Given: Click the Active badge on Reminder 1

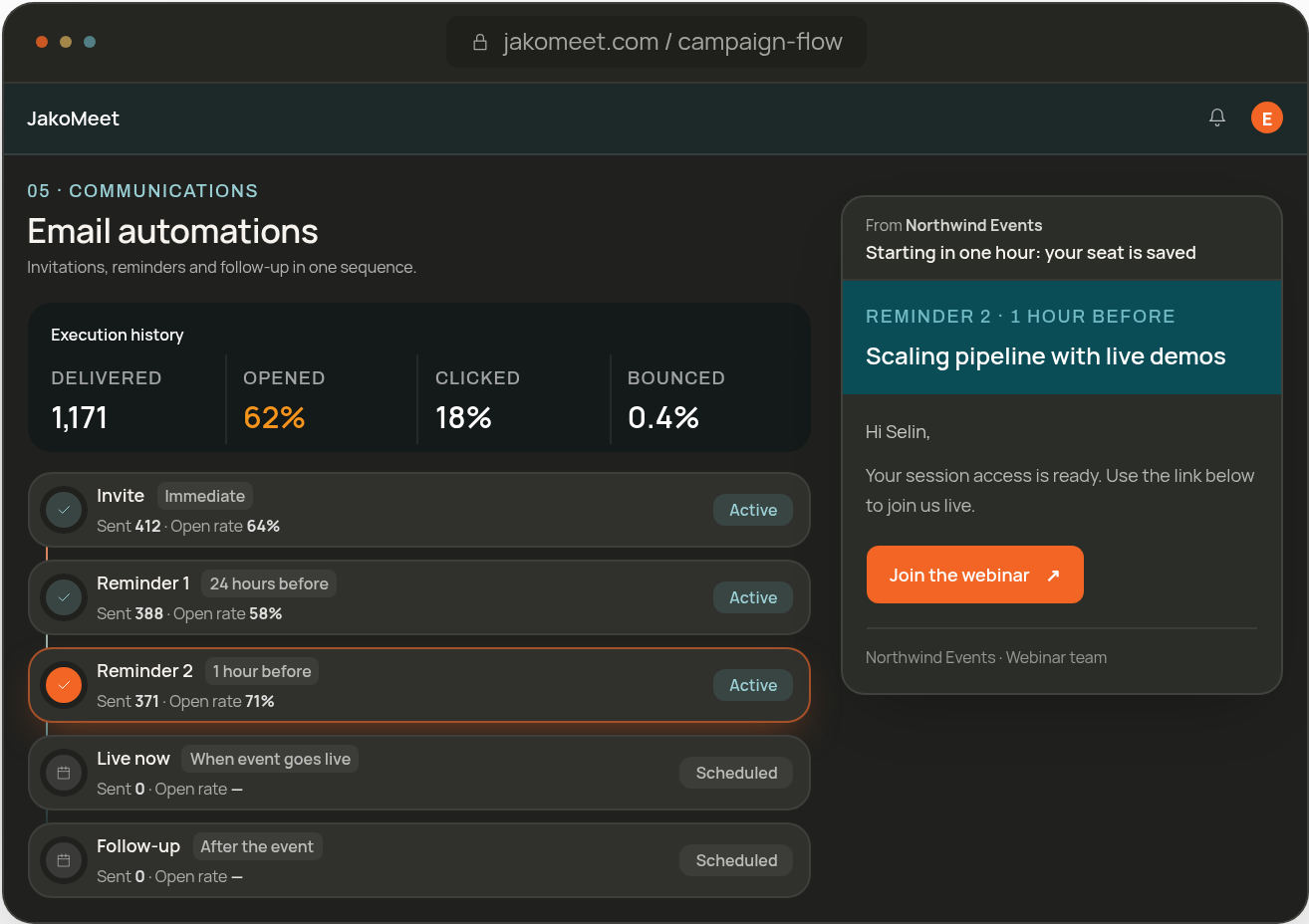Looking at the screenshot, I should 753,597.
